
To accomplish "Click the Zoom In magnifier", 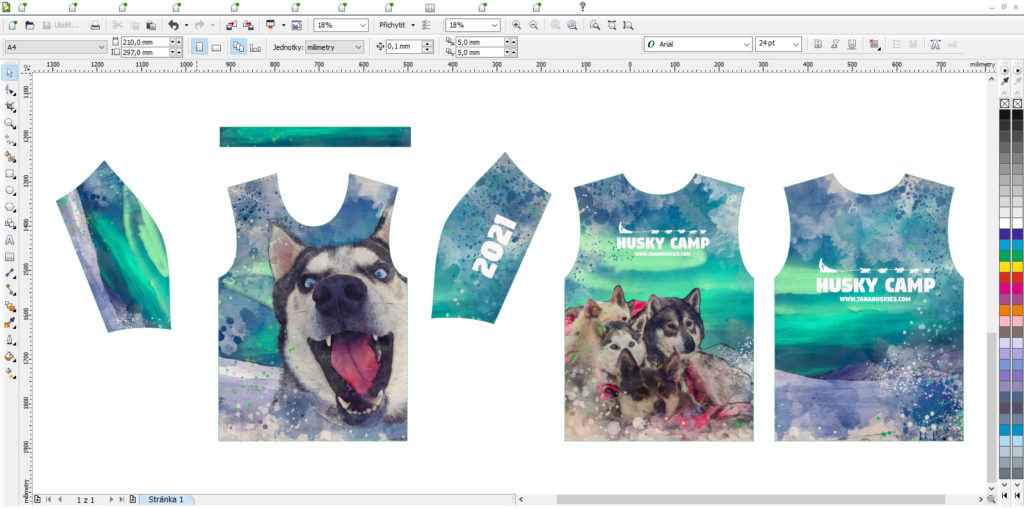I will coord(517,25).
